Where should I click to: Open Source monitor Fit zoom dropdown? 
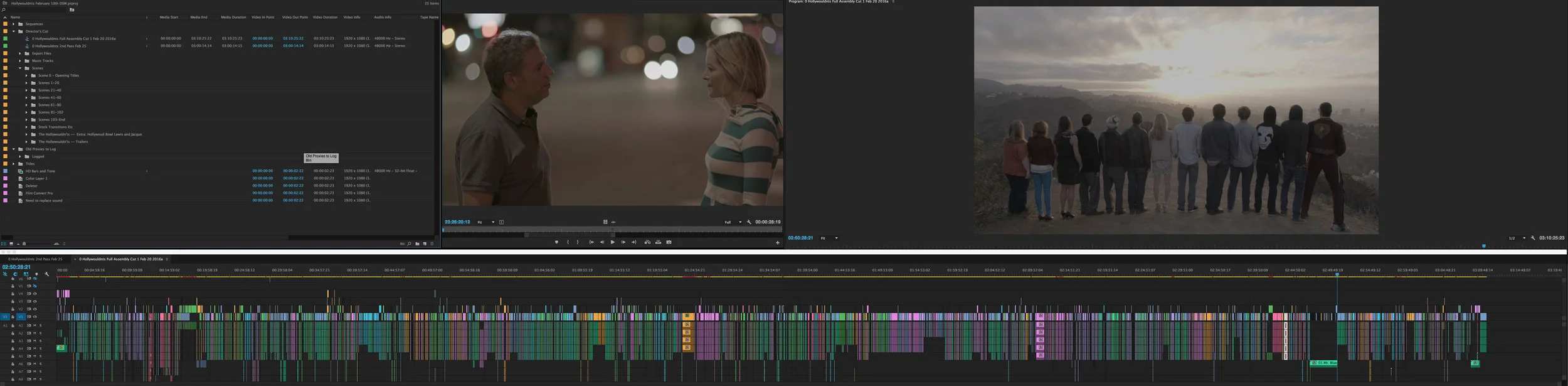point(486,222)
